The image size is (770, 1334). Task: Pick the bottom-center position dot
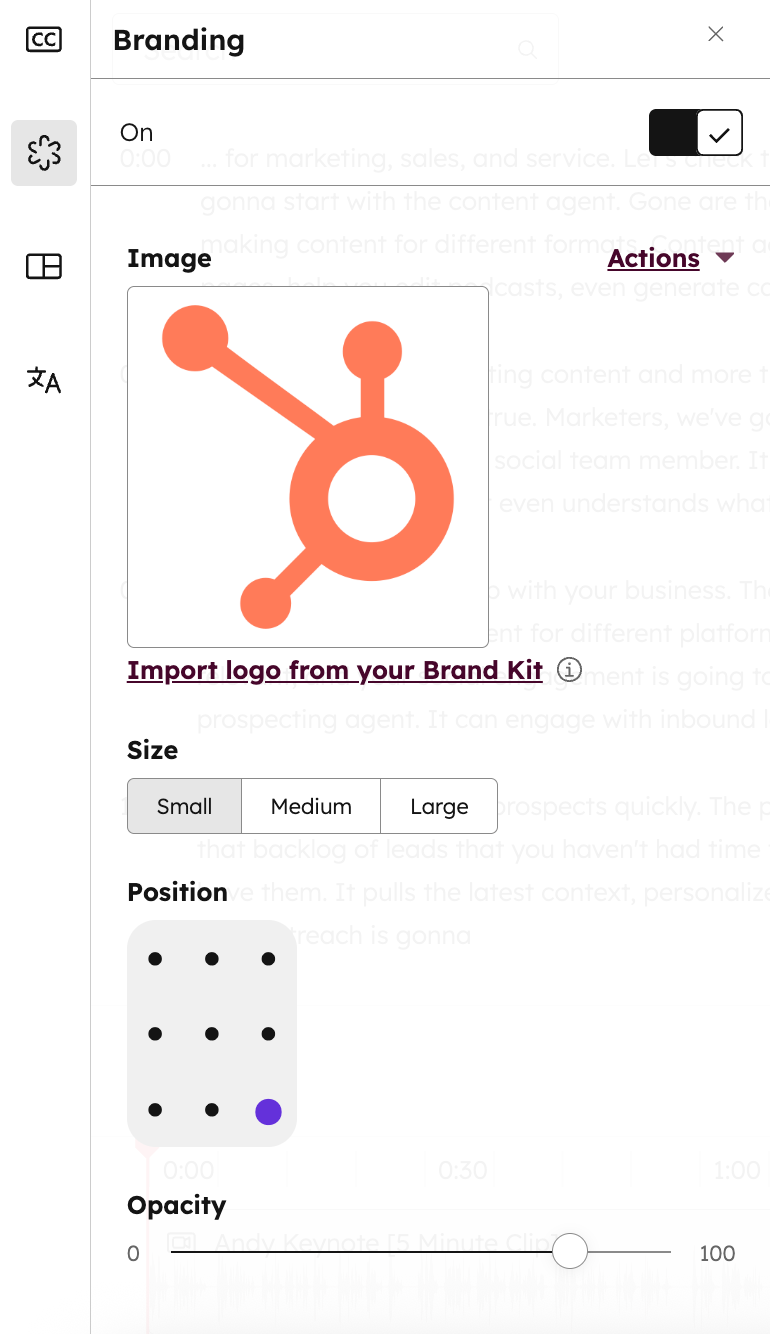click(212, 1110)
